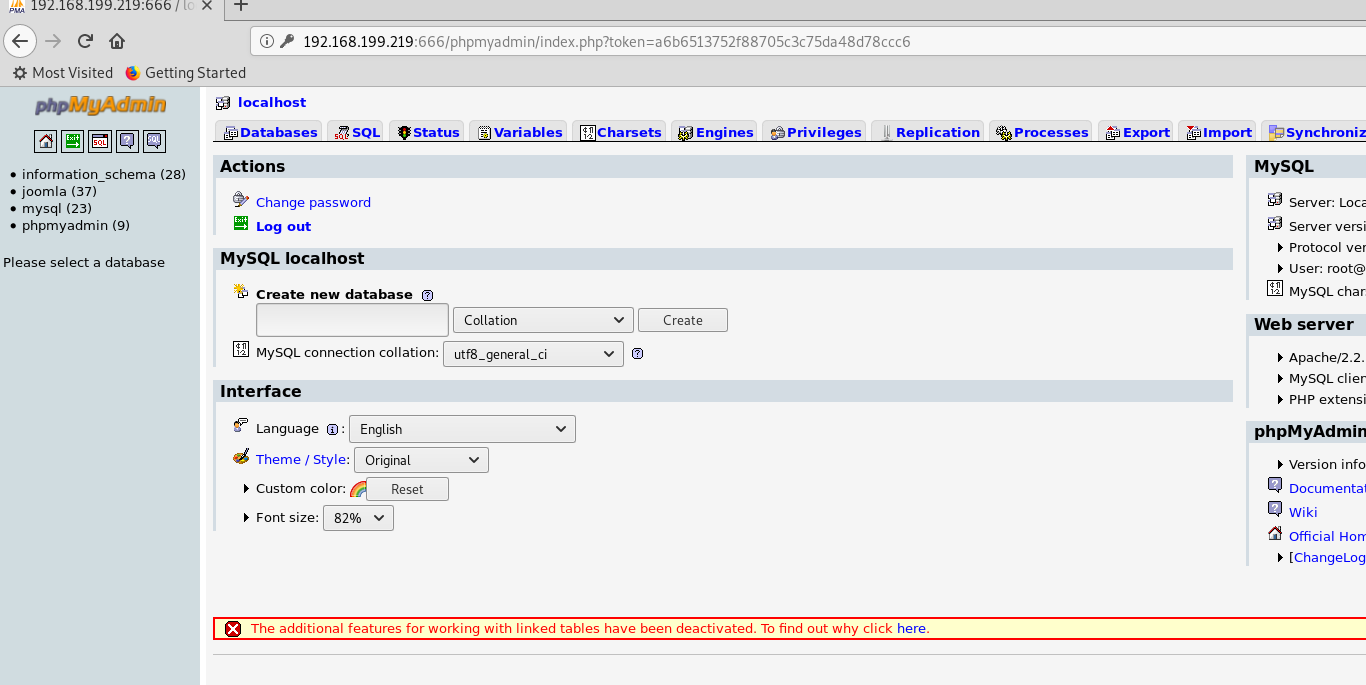The width and height of the screenshot is (1366, 685).
Task: Click the Create database button
Action: click(683, 320)
